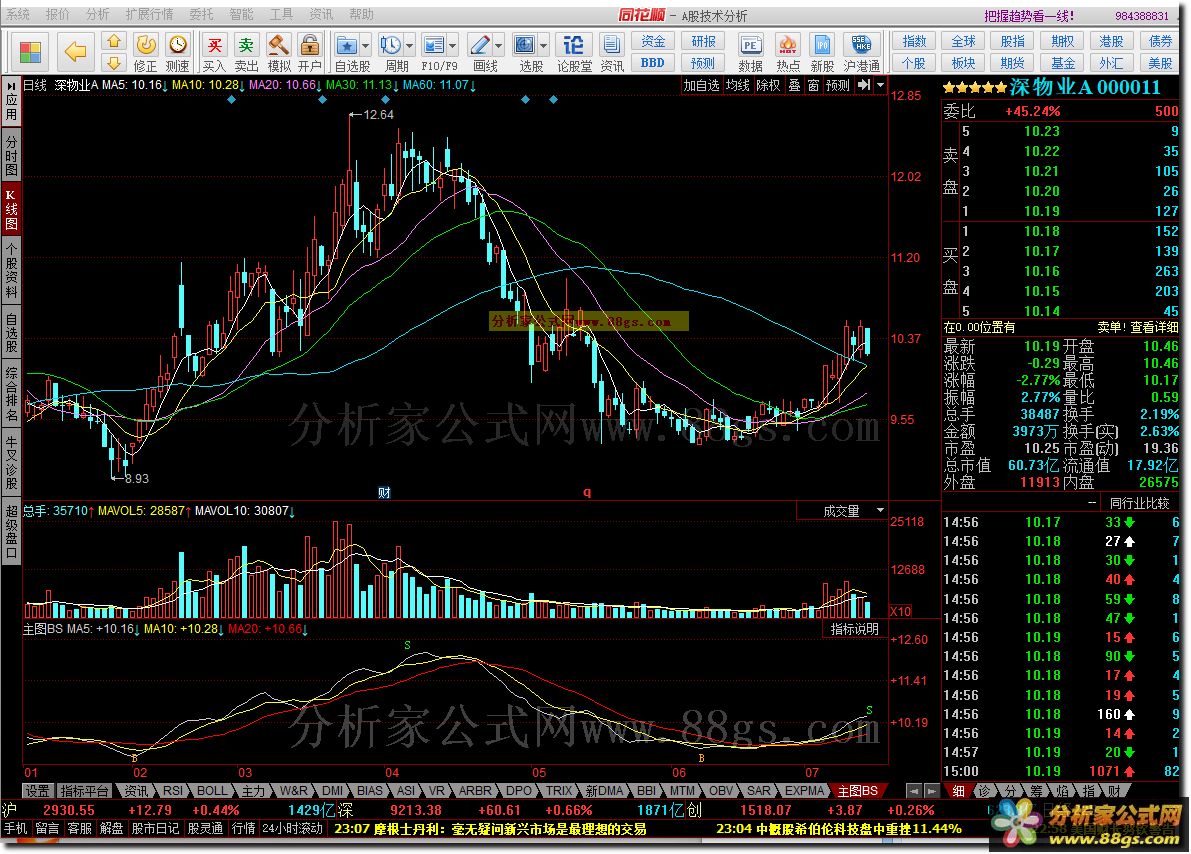1191x854 pixels.
Task: Click 查看详细 link in order panel
Action: (1155, 327)
